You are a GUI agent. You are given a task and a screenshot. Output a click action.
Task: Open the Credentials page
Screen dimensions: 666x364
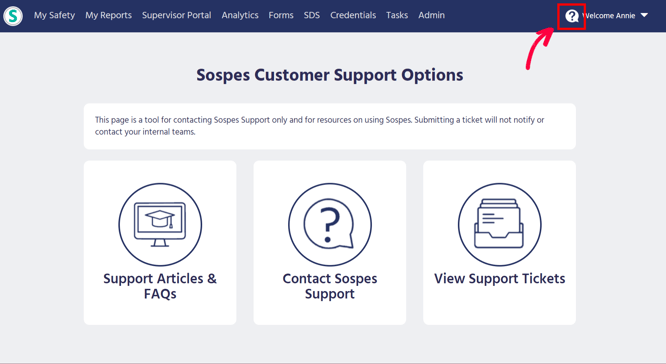[x=353, y=15]
